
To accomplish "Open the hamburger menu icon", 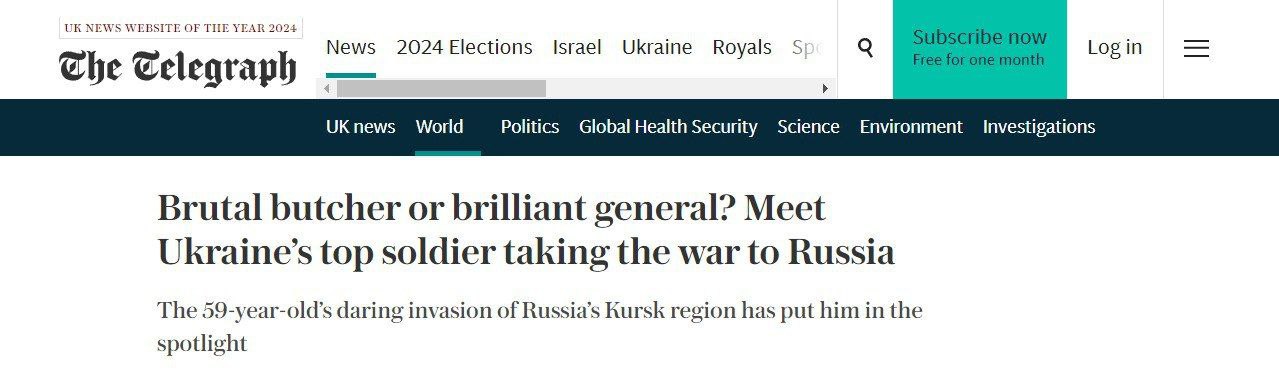I will [1196, 48].
